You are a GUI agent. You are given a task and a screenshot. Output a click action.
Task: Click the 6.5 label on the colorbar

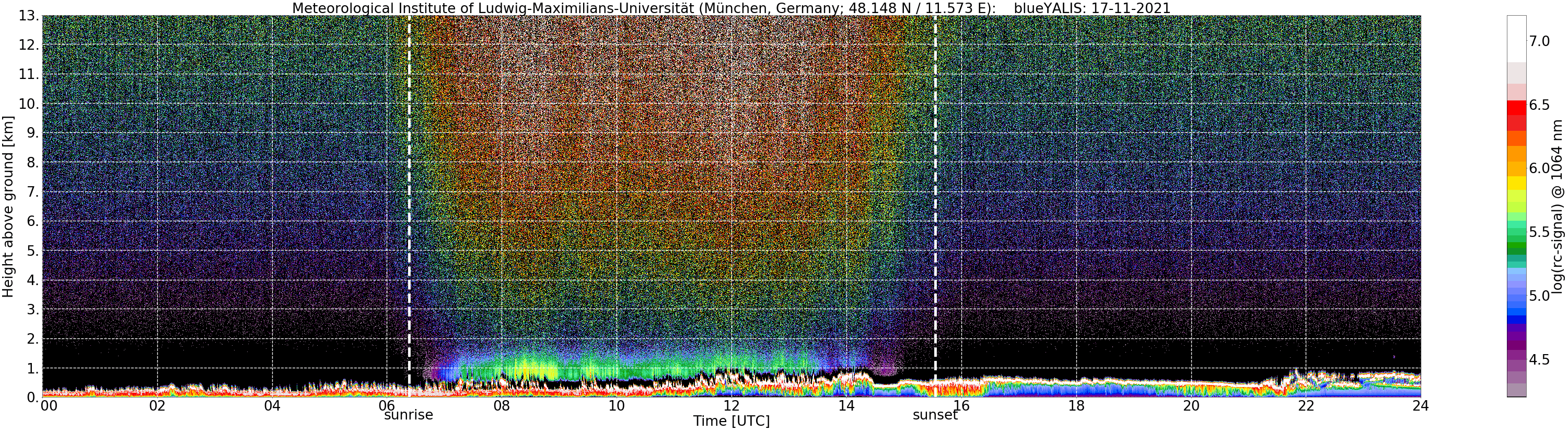1539,105
